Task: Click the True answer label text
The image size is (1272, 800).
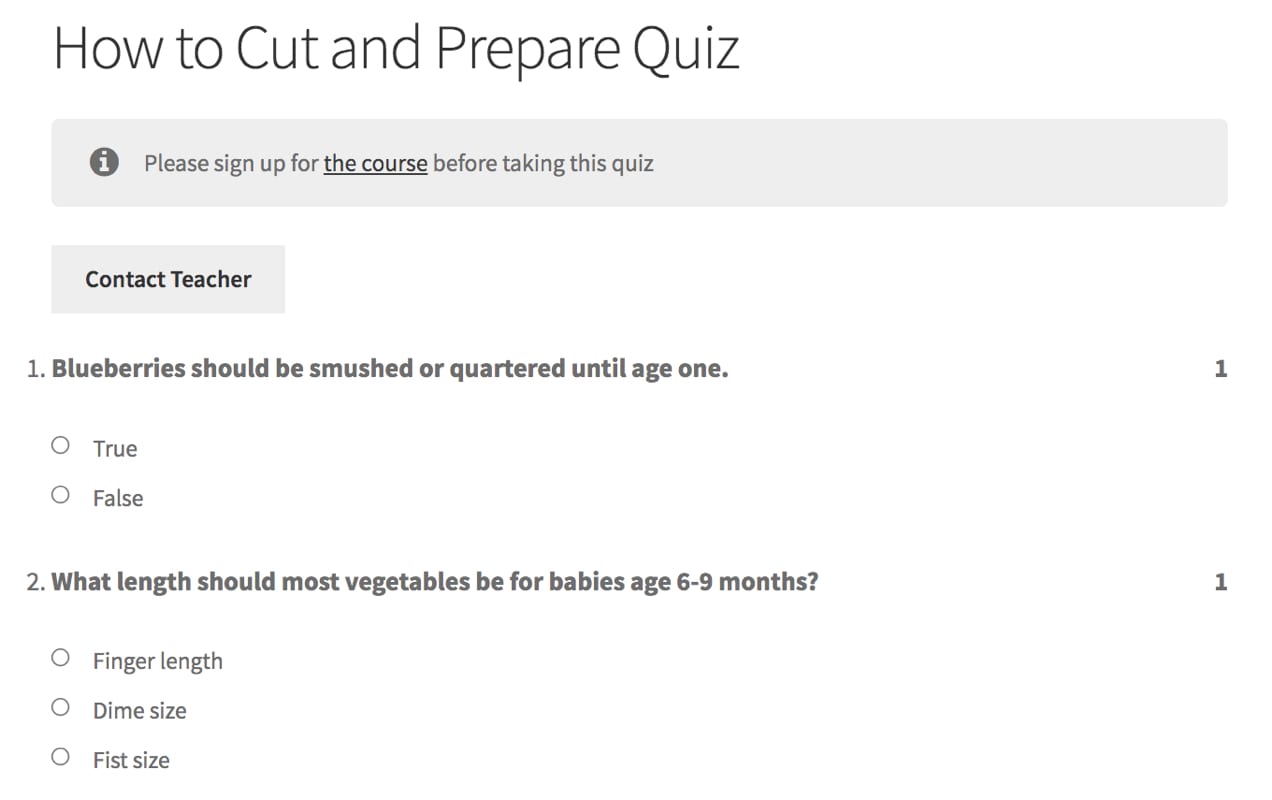Action: coord(115,448)
